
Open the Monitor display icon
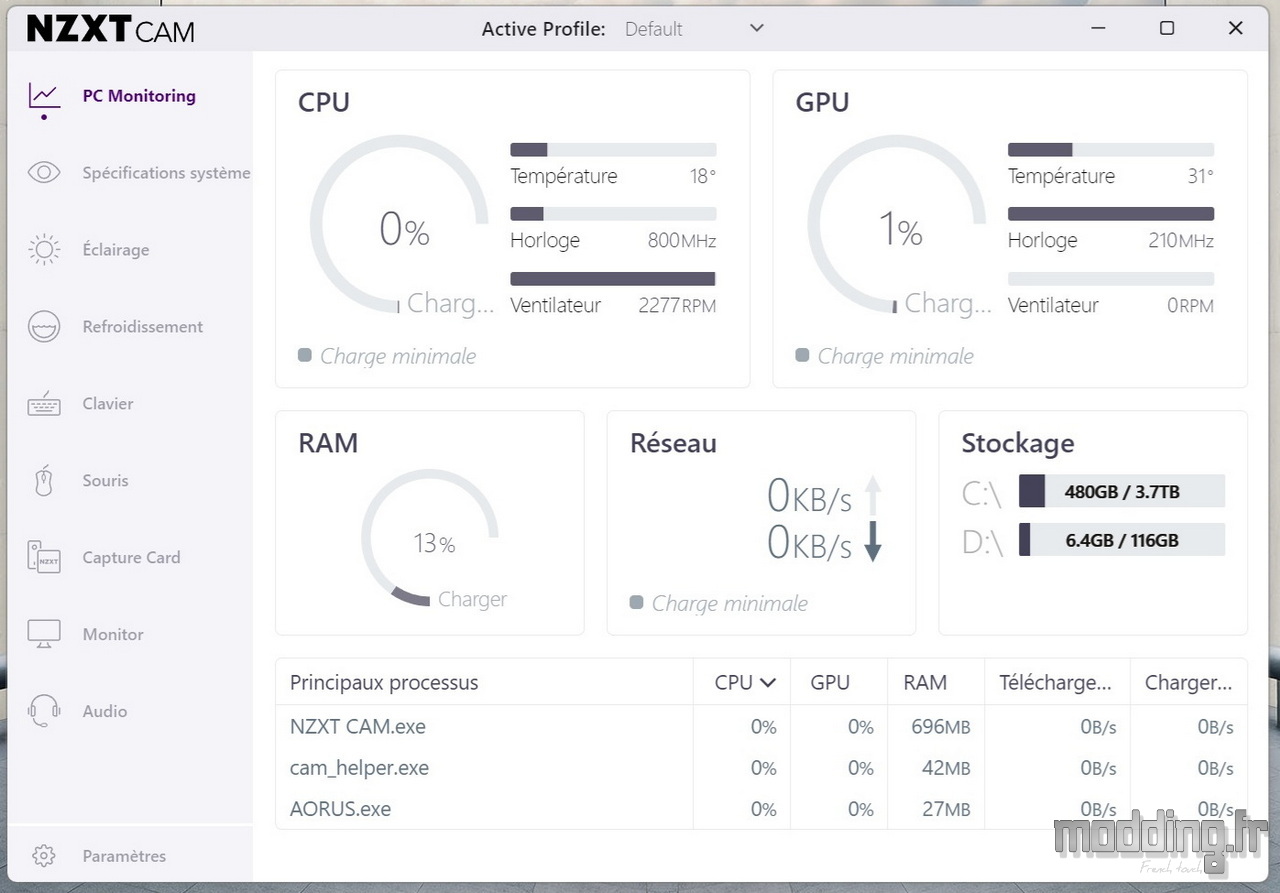click(44, 634)
